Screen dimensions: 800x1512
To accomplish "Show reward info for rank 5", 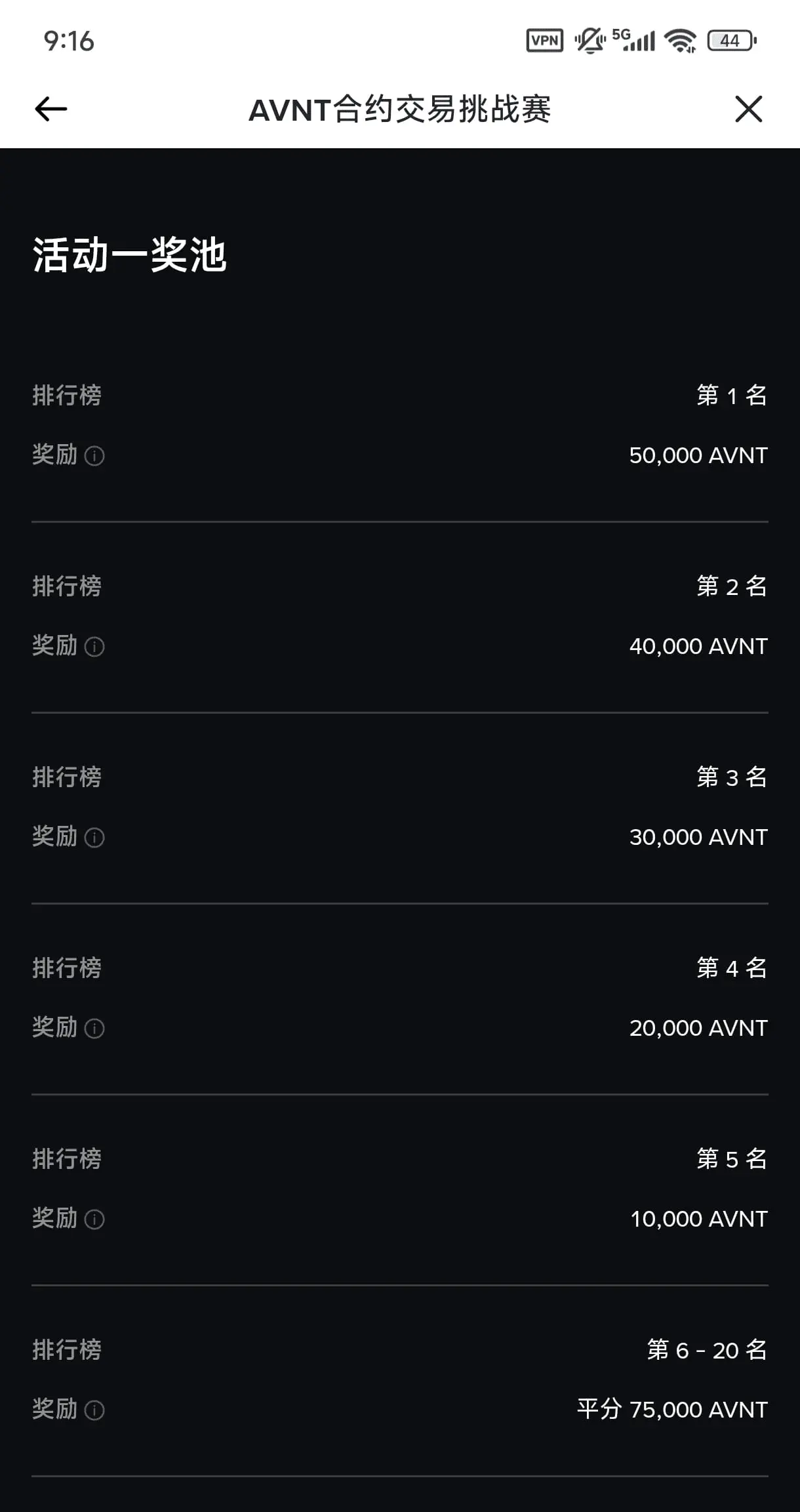I will point(94,1219).
